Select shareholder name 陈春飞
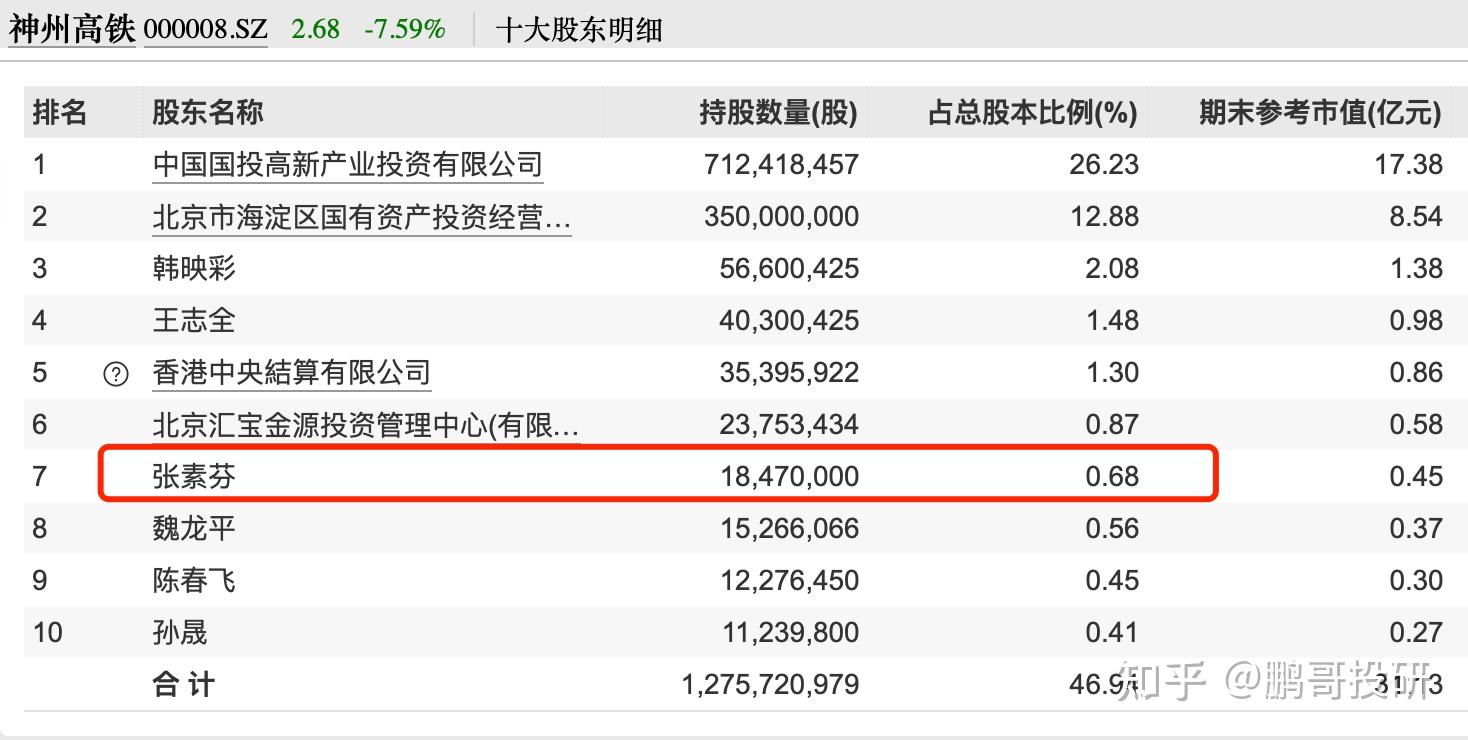 [x=194, y=580]
